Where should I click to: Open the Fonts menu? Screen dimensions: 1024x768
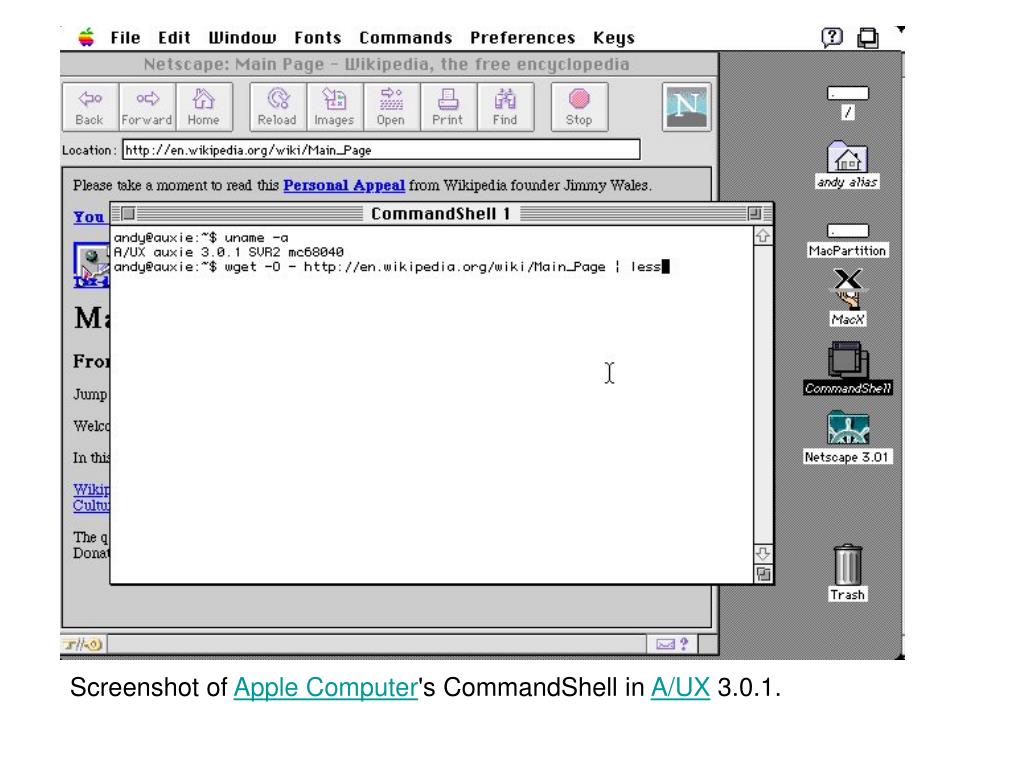click(318, 38)
